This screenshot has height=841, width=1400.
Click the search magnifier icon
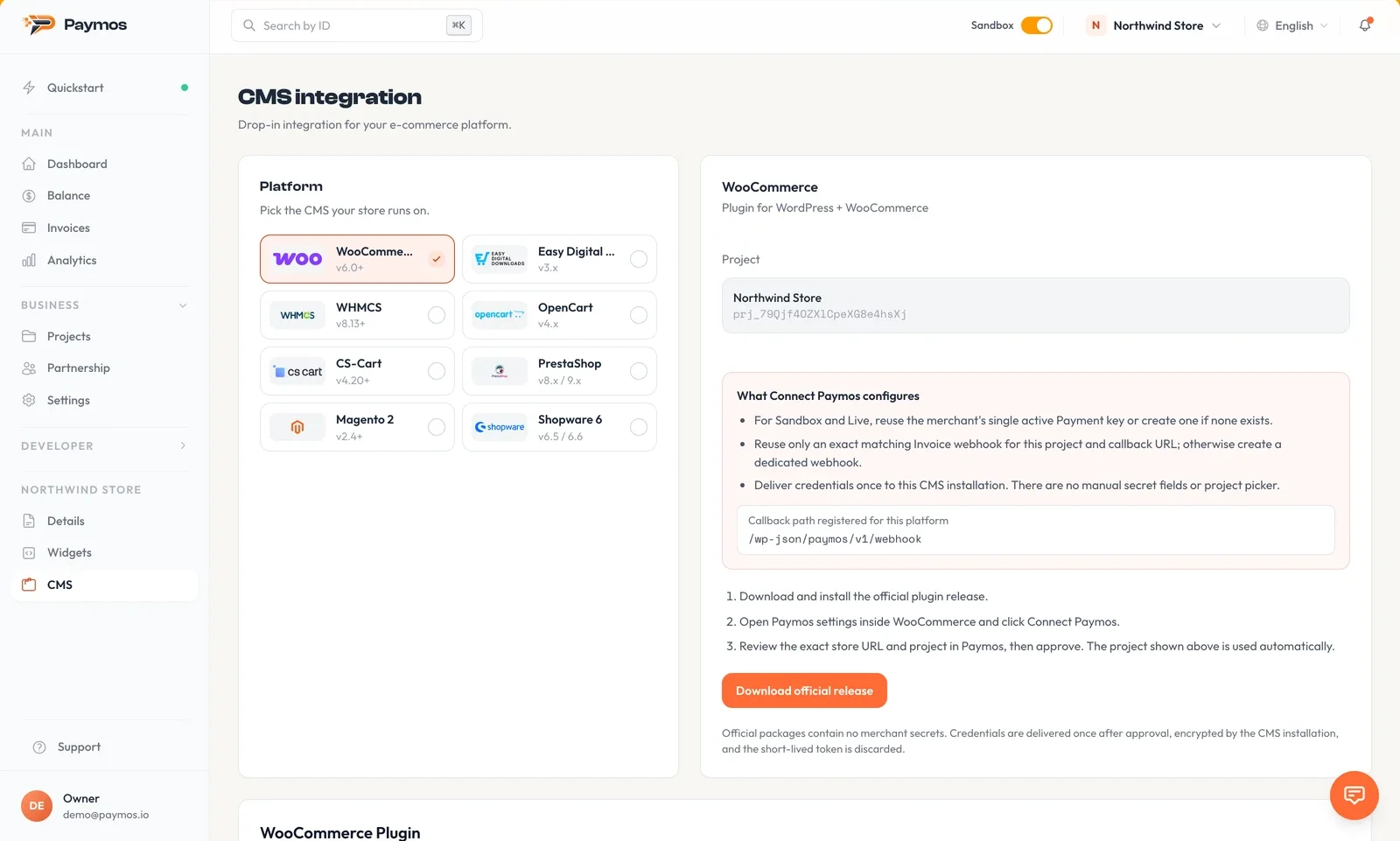(249, 25)
